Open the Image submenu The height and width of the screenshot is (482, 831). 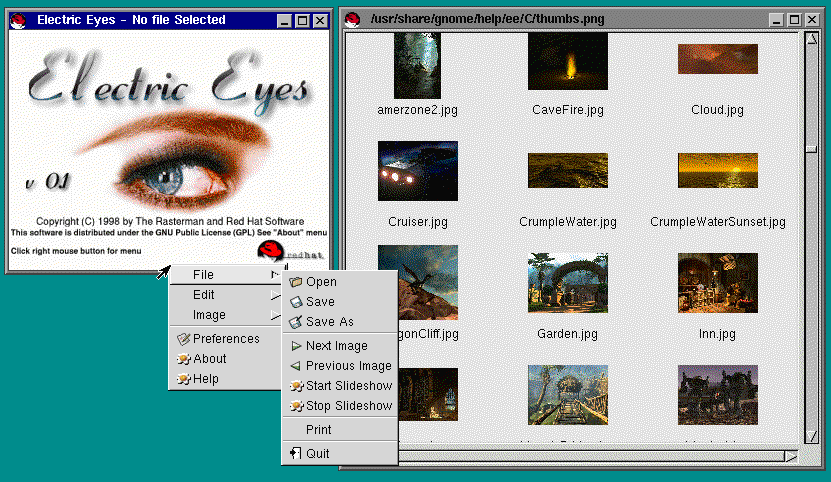coord(225,315)
